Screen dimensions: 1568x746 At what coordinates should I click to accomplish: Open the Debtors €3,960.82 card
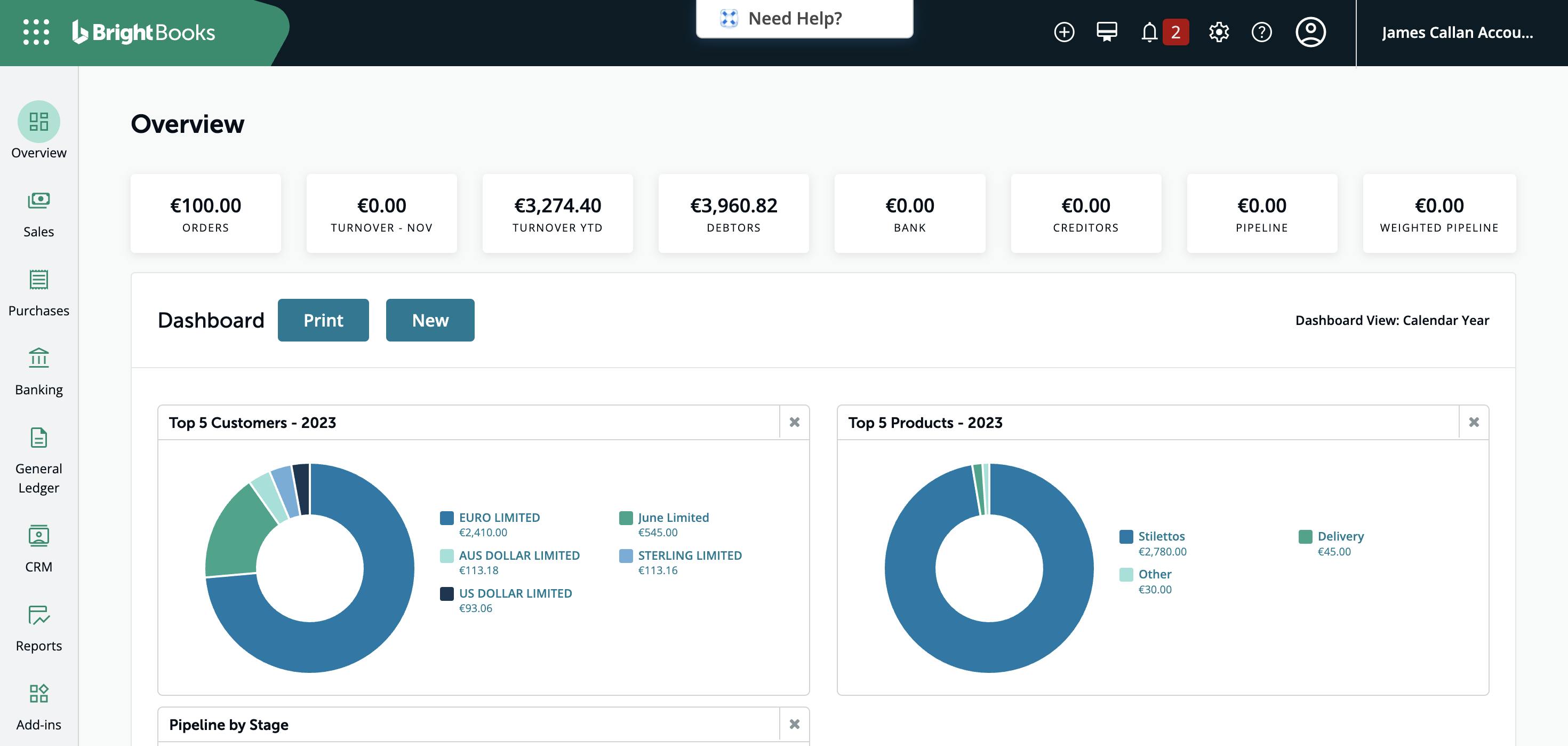coord(734,214)
